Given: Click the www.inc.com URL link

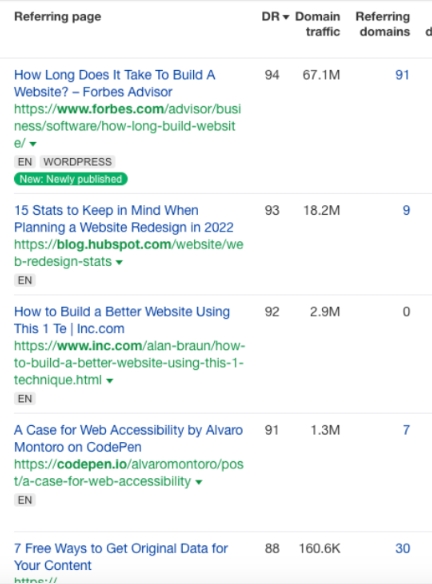Looking at the screenshot, I should 129,363.
